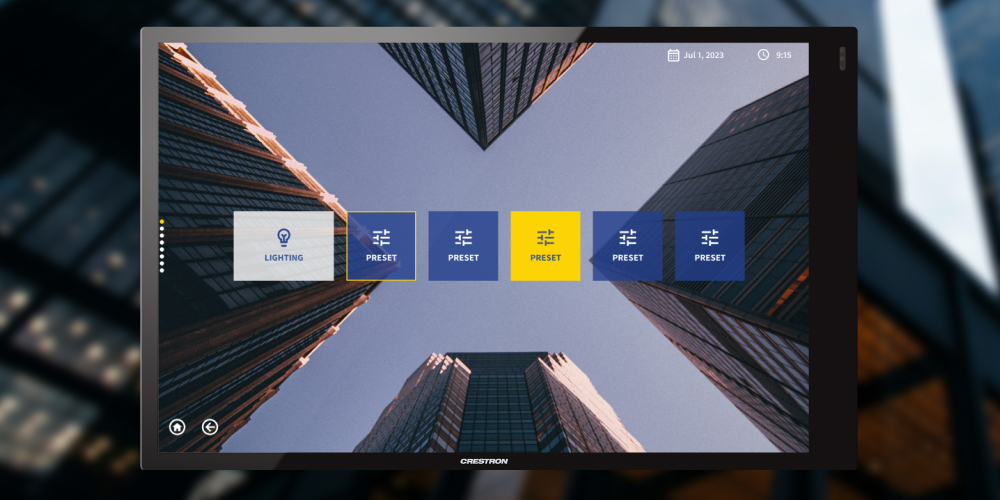The height and width of the screenshot is (500, 1000).
Task: Click the Crestron logo on the bezel
Action: 484,461
